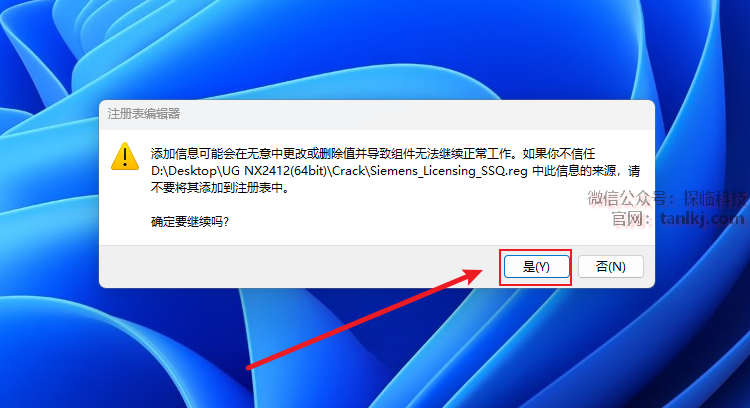Click the 中此信息的来源 phrase
Image resolution: width=750 pixels, height=408 pixels.
click(x=576, y=171)
